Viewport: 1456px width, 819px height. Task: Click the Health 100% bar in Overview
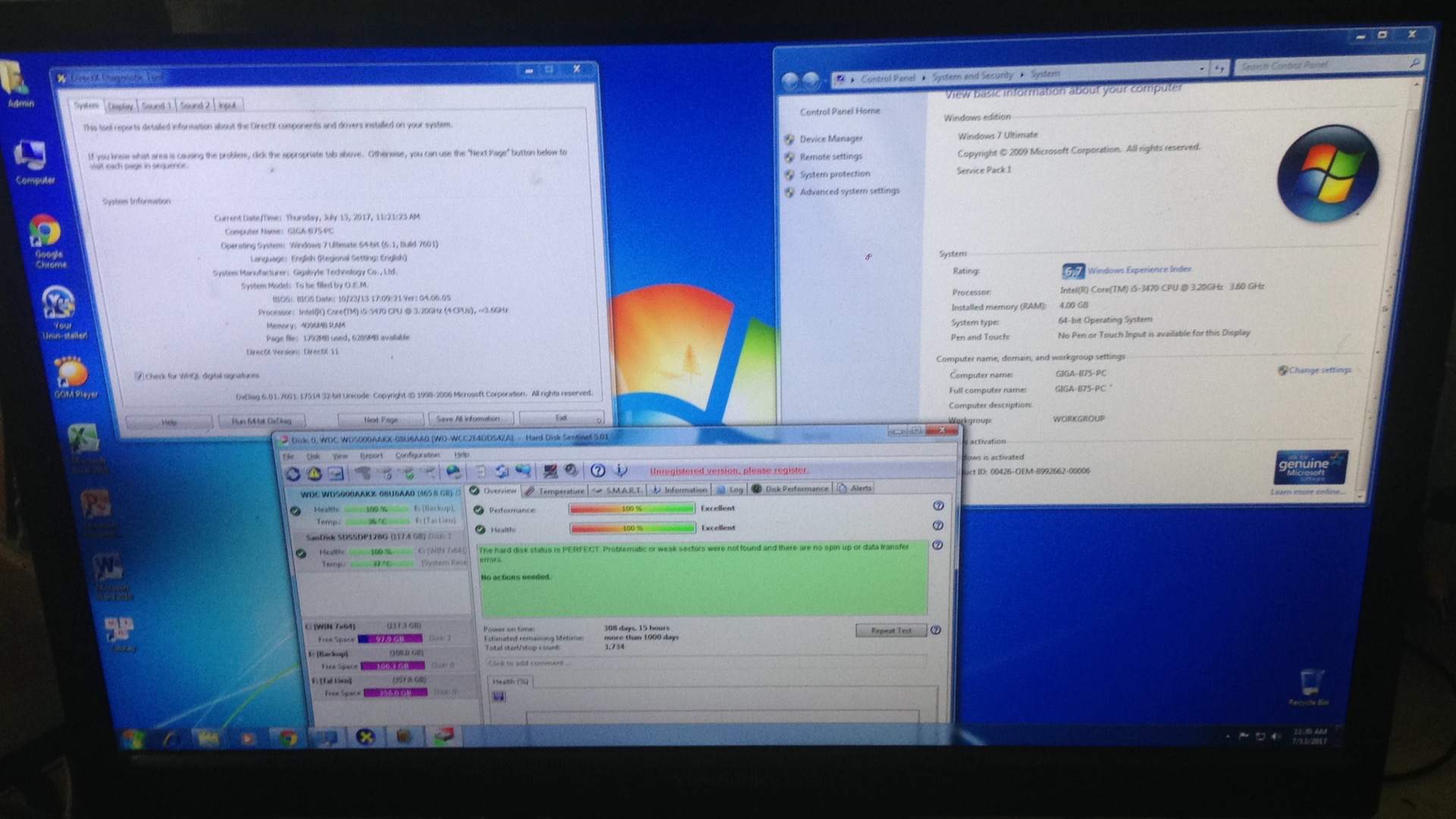pyautogui.click(x=632, y=528)
